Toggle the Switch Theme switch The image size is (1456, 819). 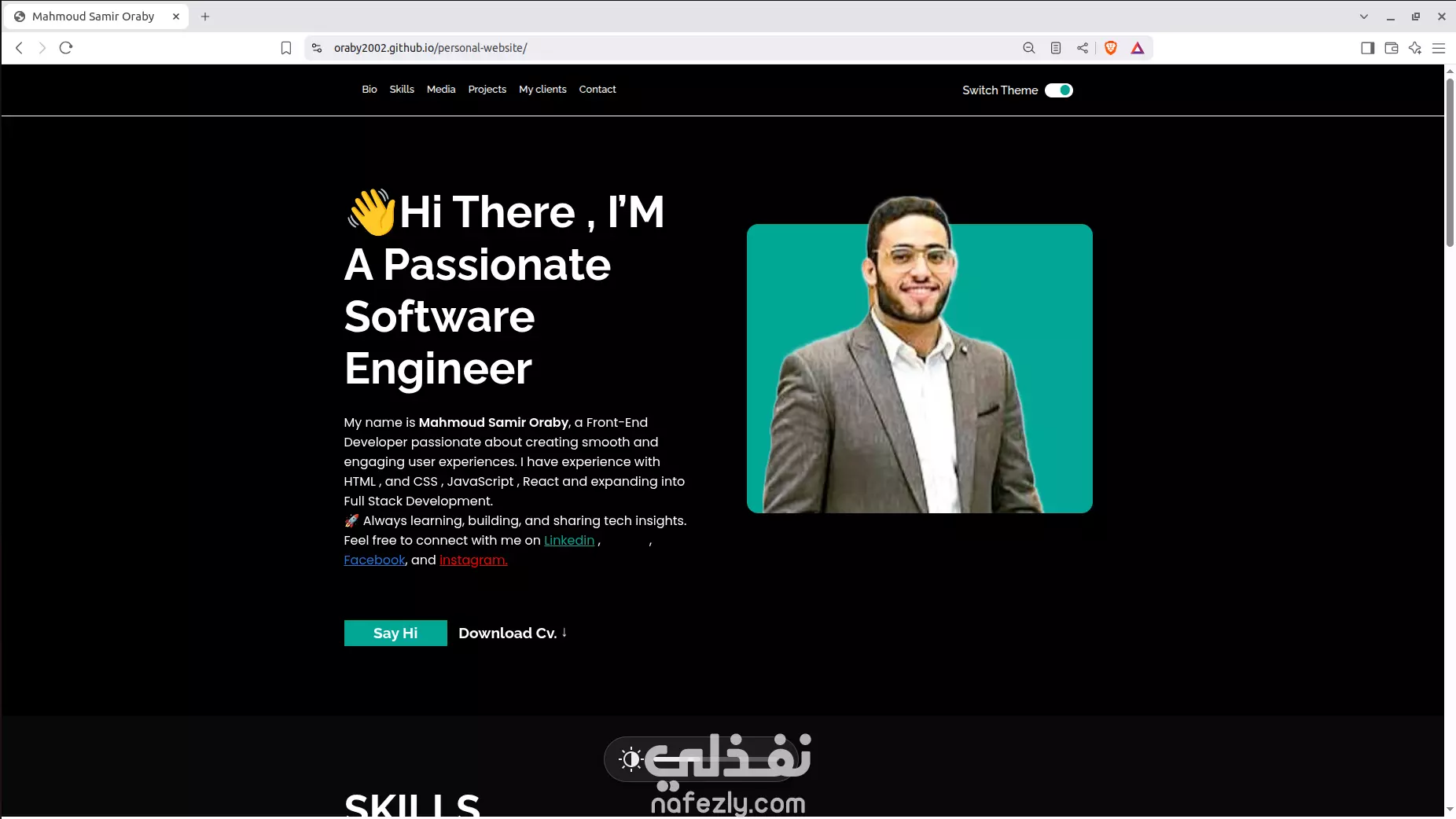[1059, 90]
